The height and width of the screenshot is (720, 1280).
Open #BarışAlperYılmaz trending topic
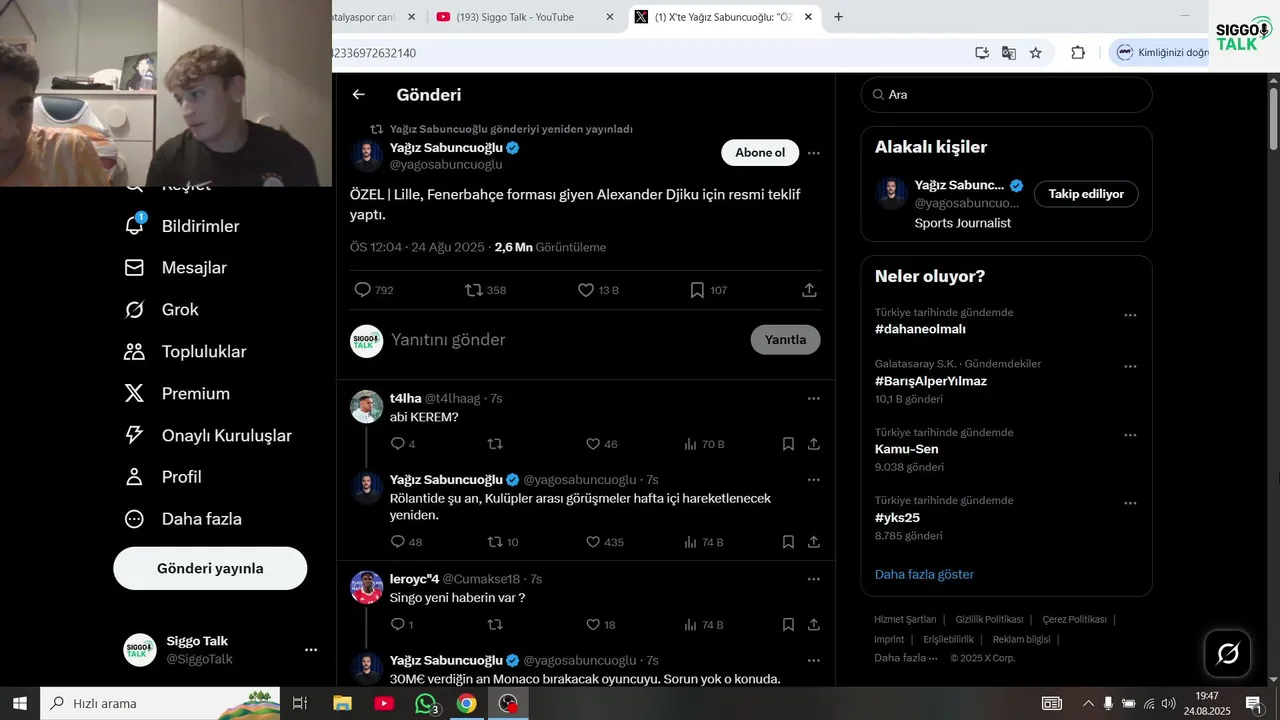coord(931,381)
